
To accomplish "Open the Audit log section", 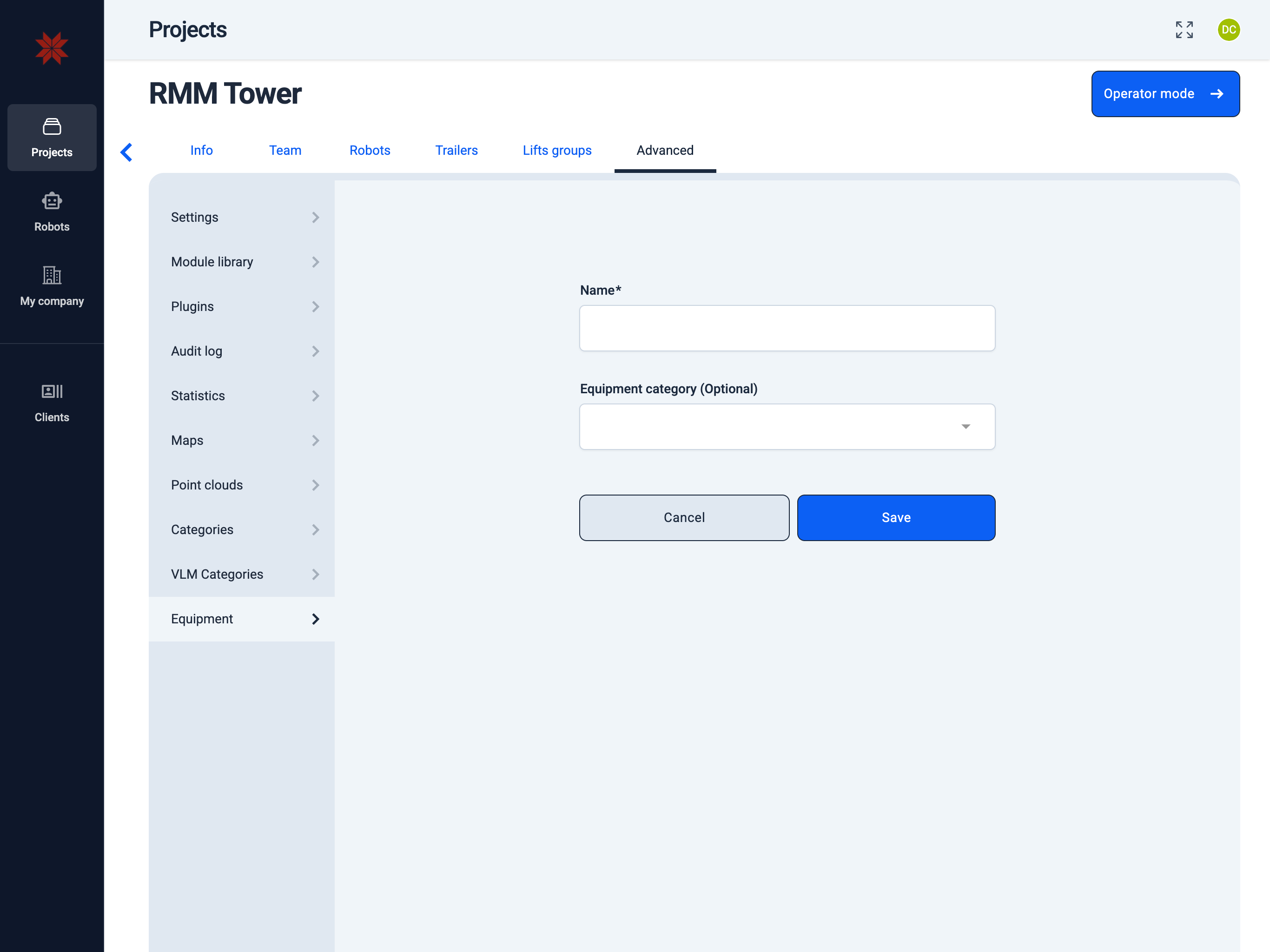I will pyautogui.click(x=242, y=351).
